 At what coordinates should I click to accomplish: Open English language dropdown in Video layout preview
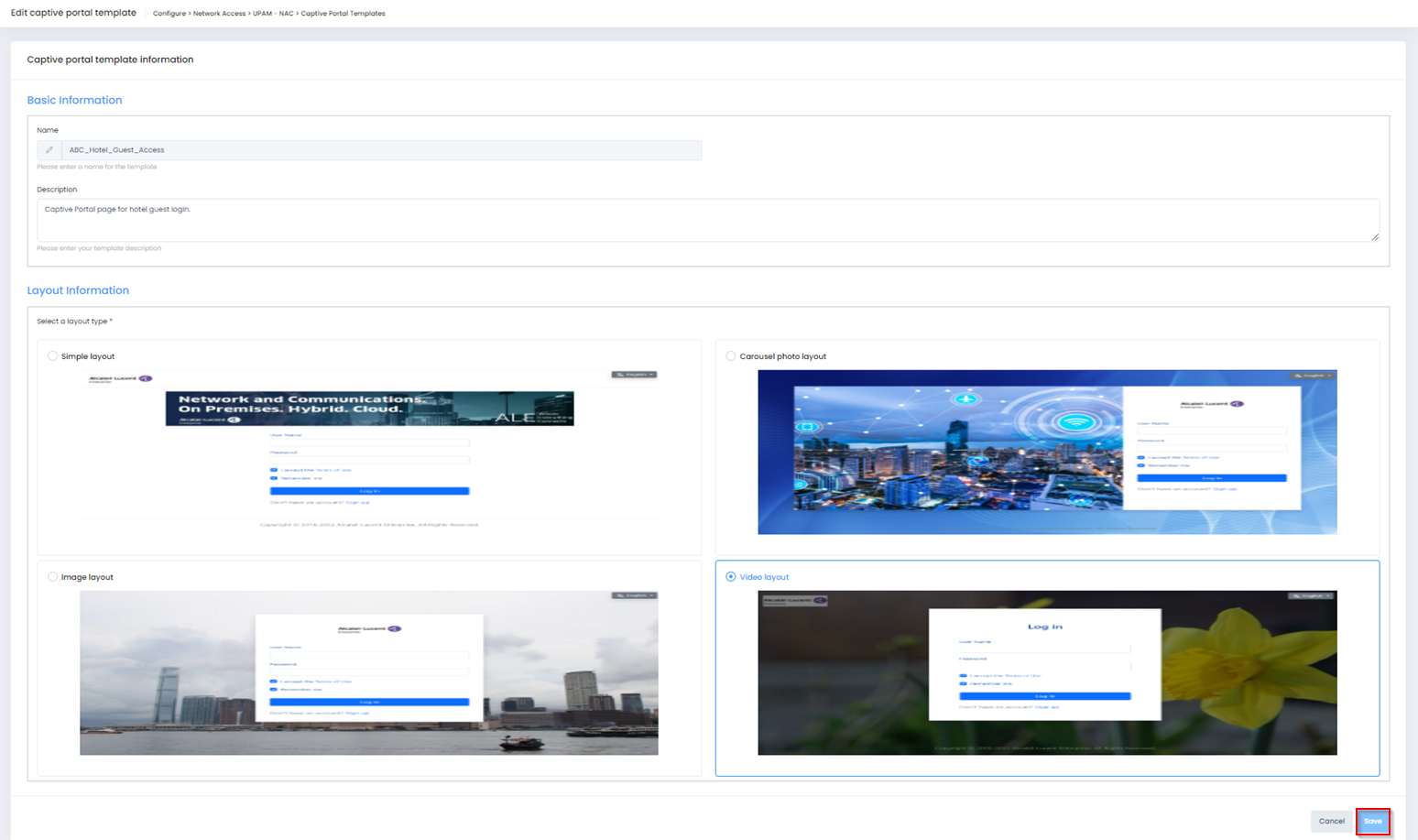coord(1312,595)
